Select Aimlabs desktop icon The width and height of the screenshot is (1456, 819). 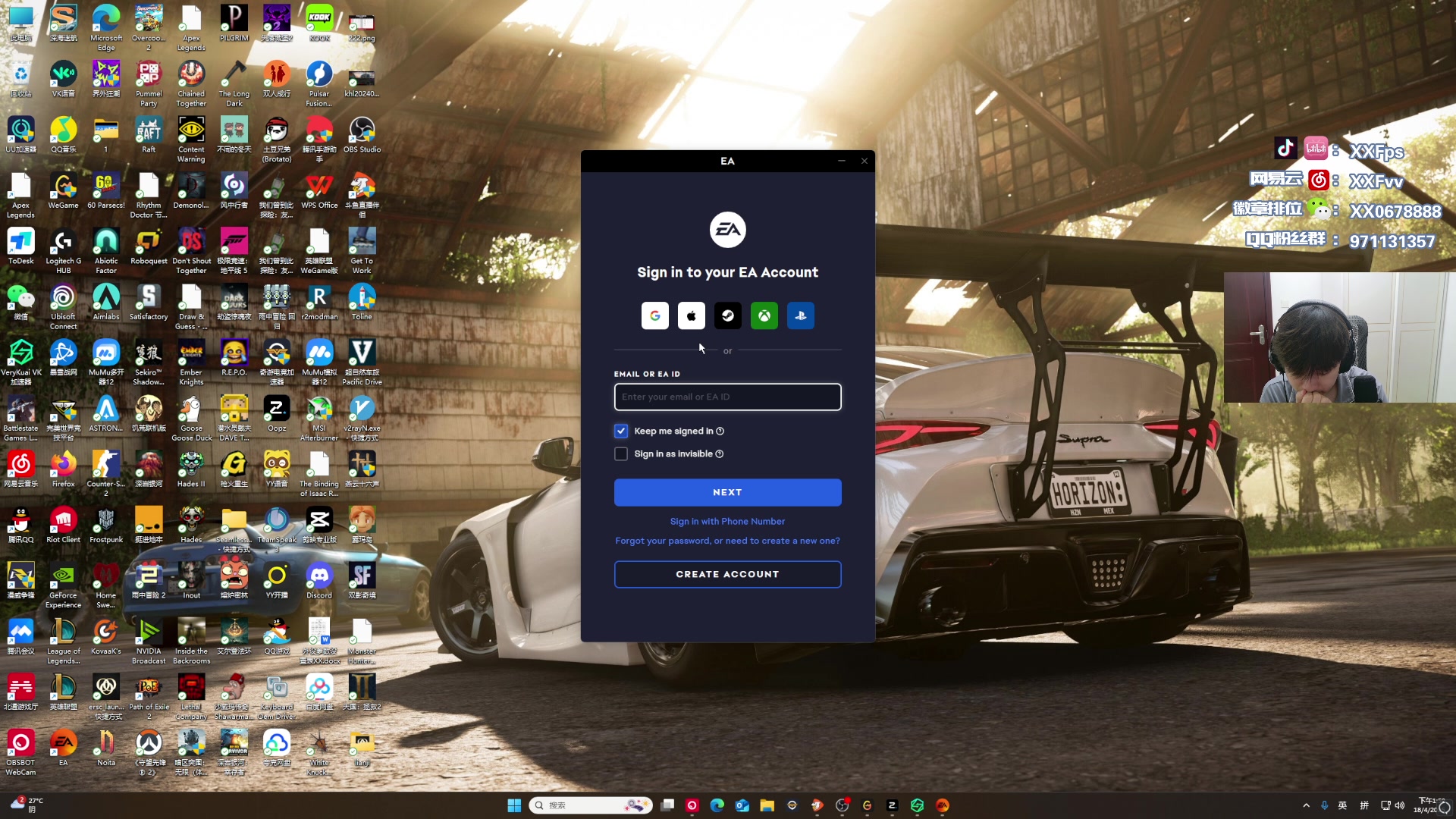(x=106, y=302)
